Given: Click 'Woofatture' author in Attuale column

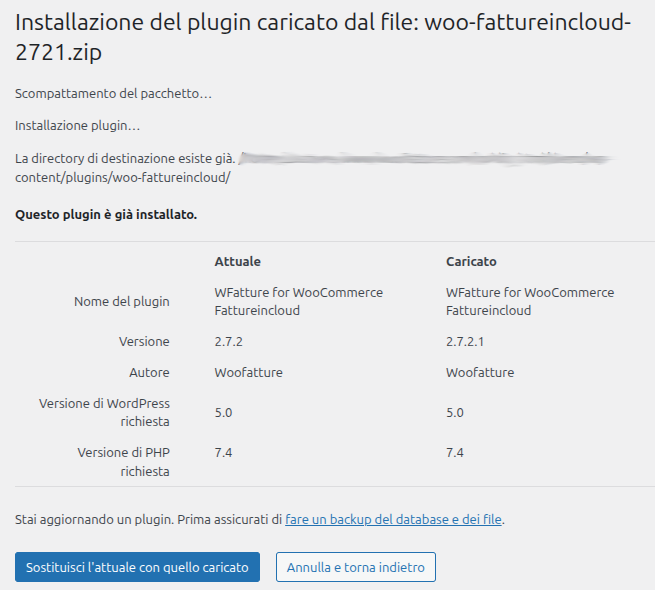Looking at the screenshot, I should pyautogui.click(x=249, y=373).
